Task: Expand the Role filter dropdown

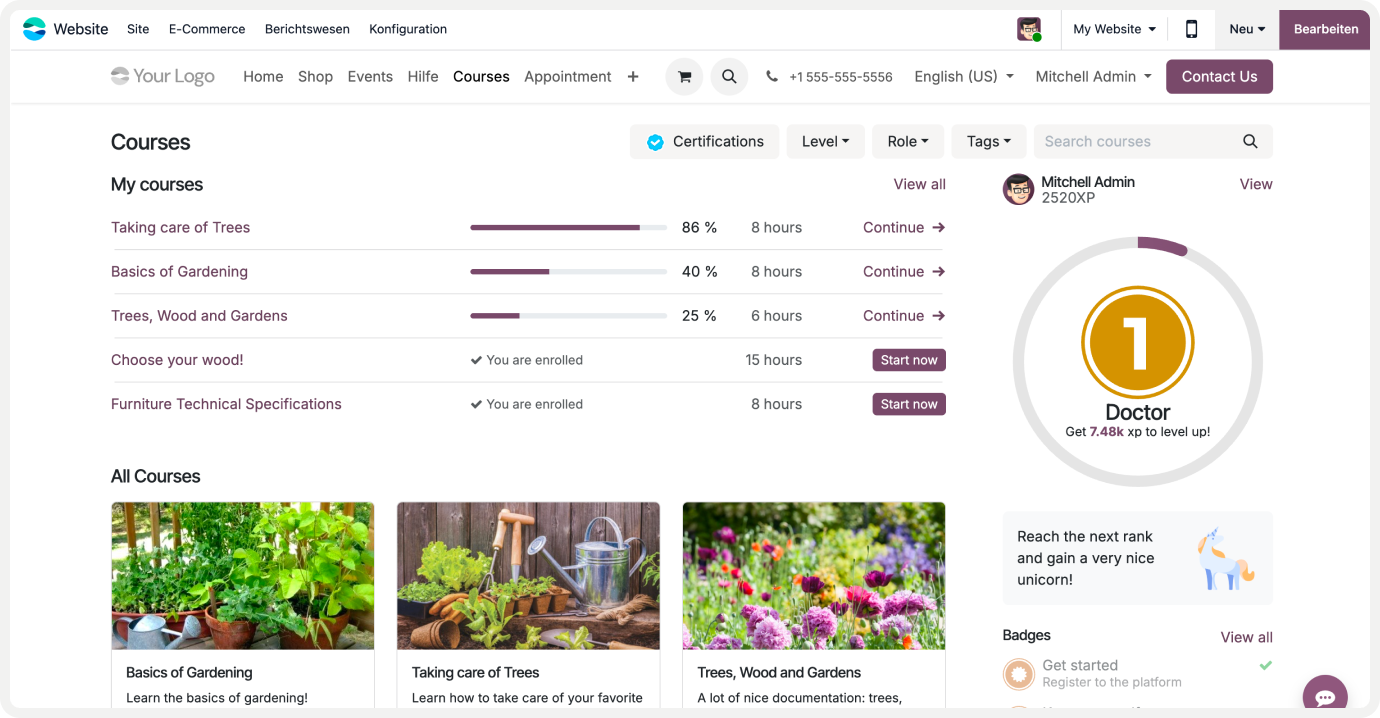Action: (x=908, y=141)
